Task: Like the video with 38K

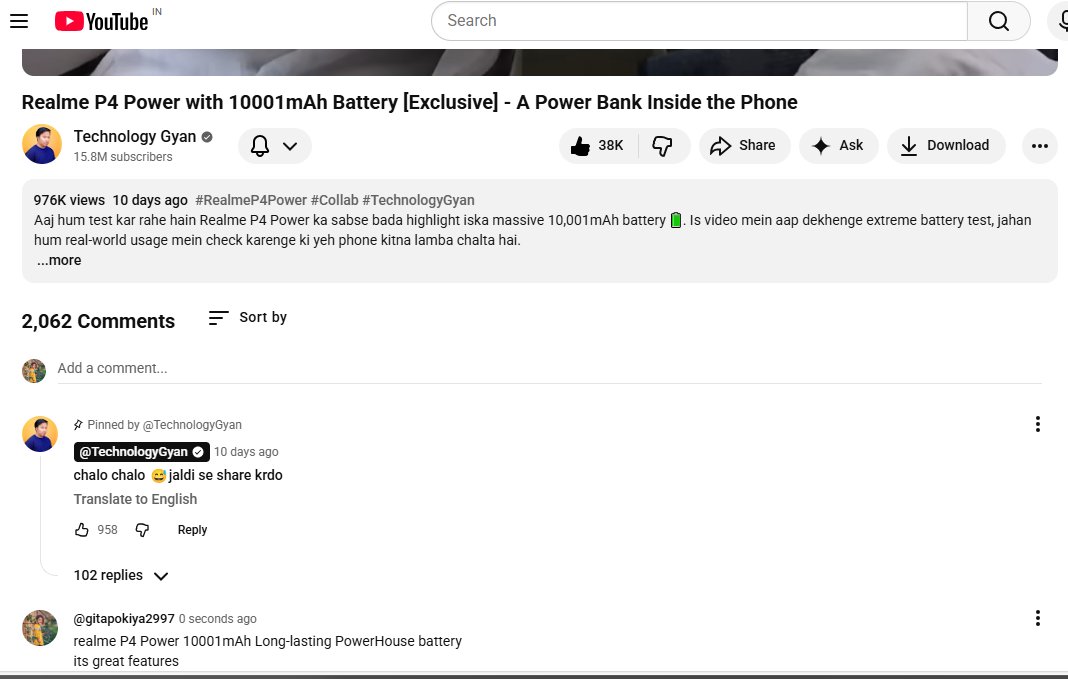Action: [597, 146]
